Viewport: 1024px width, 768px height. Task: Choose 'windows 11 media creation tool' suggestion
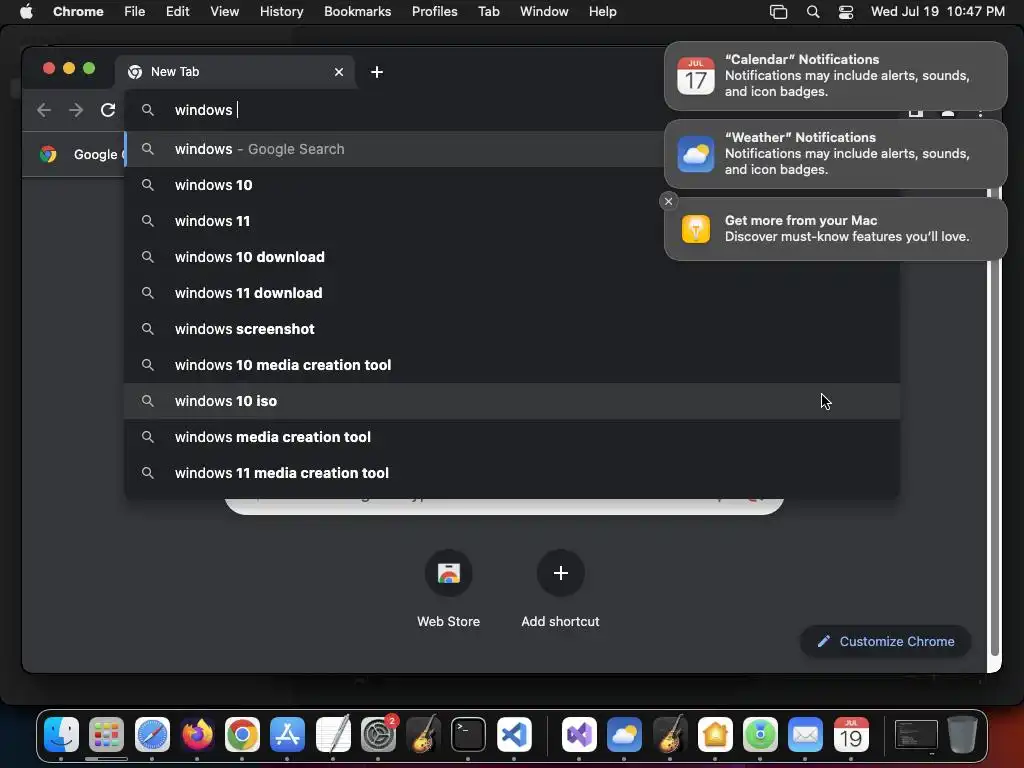pos(512,473)
